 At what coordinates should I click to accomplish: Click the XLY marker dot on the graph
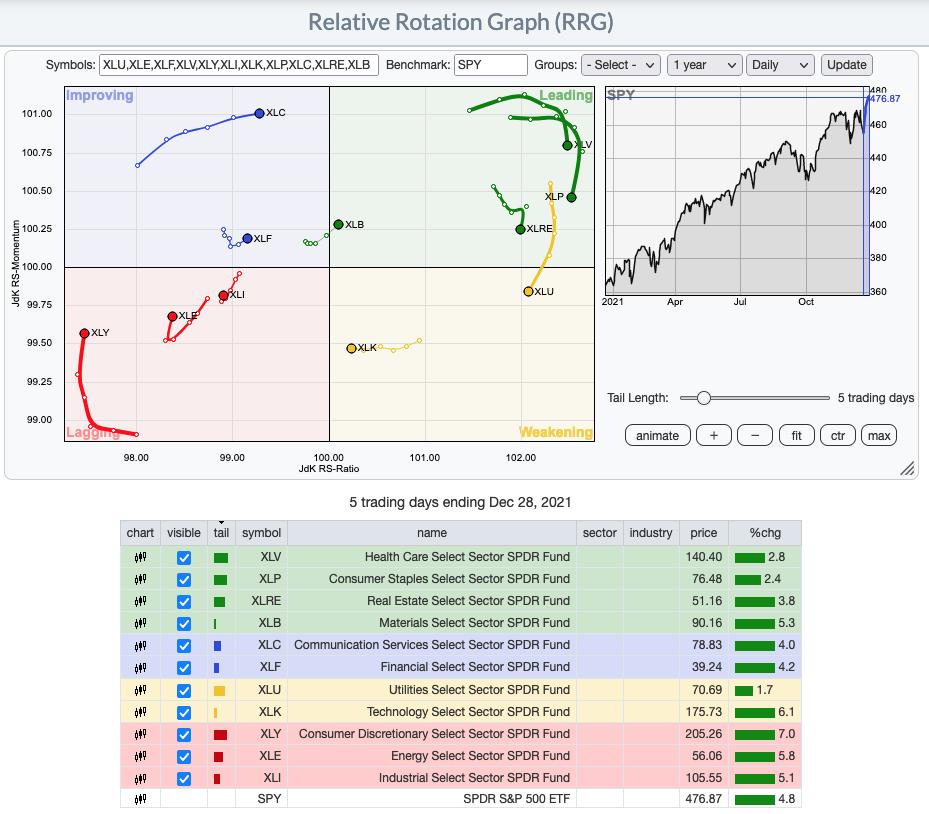click(x=84, y=334)
